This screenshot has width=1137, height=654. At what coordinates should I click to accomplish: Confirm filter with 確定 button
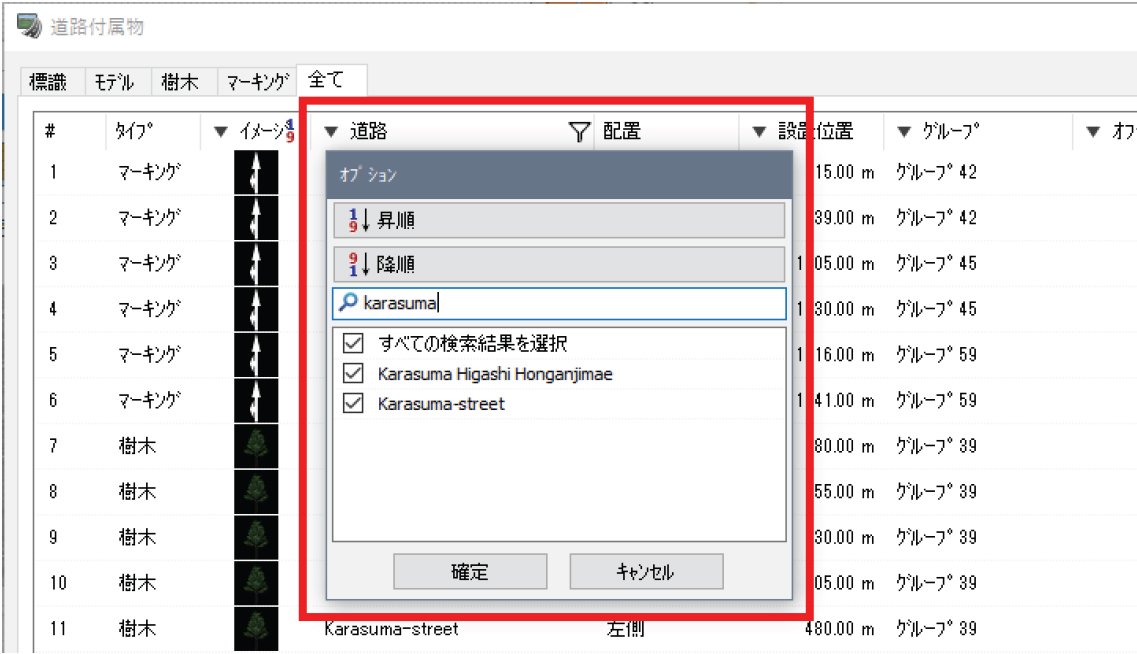470,572
